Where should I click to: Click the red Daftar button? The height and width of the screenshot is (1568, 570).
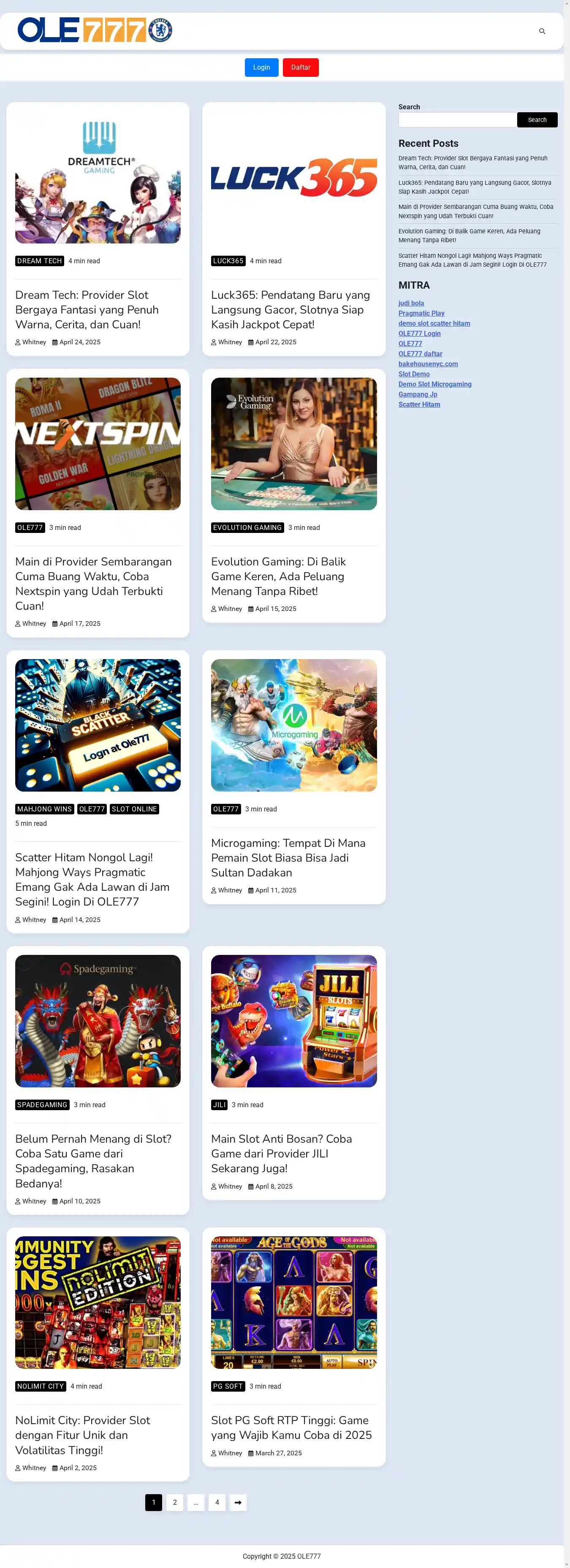point(300,68)
